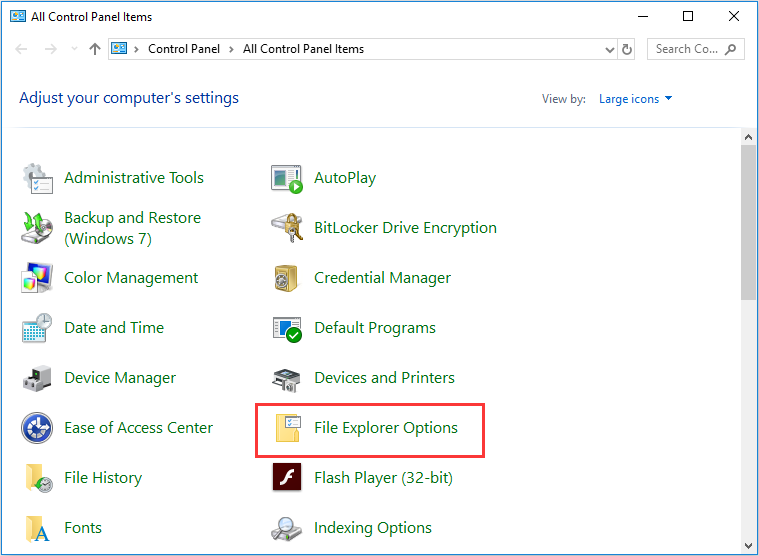
Task: Open the File Explorer Options link
Action: [385, 428]
